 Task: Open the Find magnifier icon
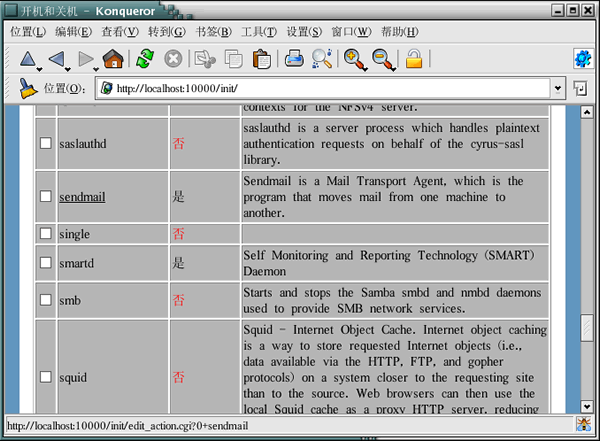coord(322,59)
